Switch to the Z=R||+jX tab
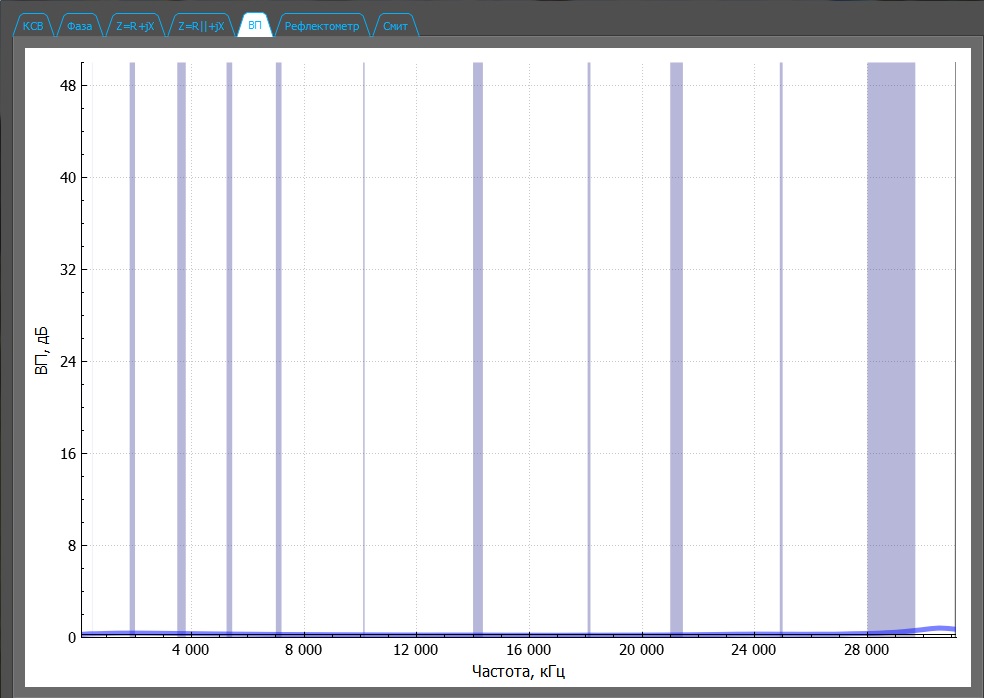 pyautogui.click(x=200, y=27)
